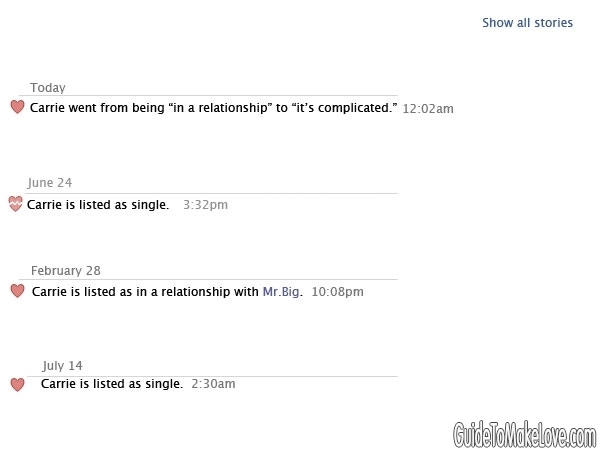Viewport: 600px width, 450px height.
Task: Click the 10:08pm timestamp
Action: (337, 292)
